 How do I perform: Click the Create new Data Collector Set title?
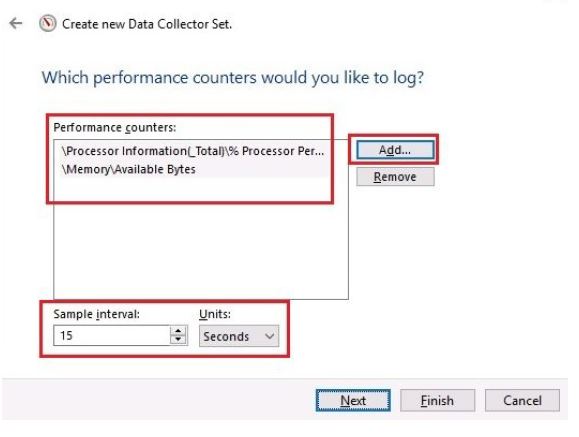point(147,24)
